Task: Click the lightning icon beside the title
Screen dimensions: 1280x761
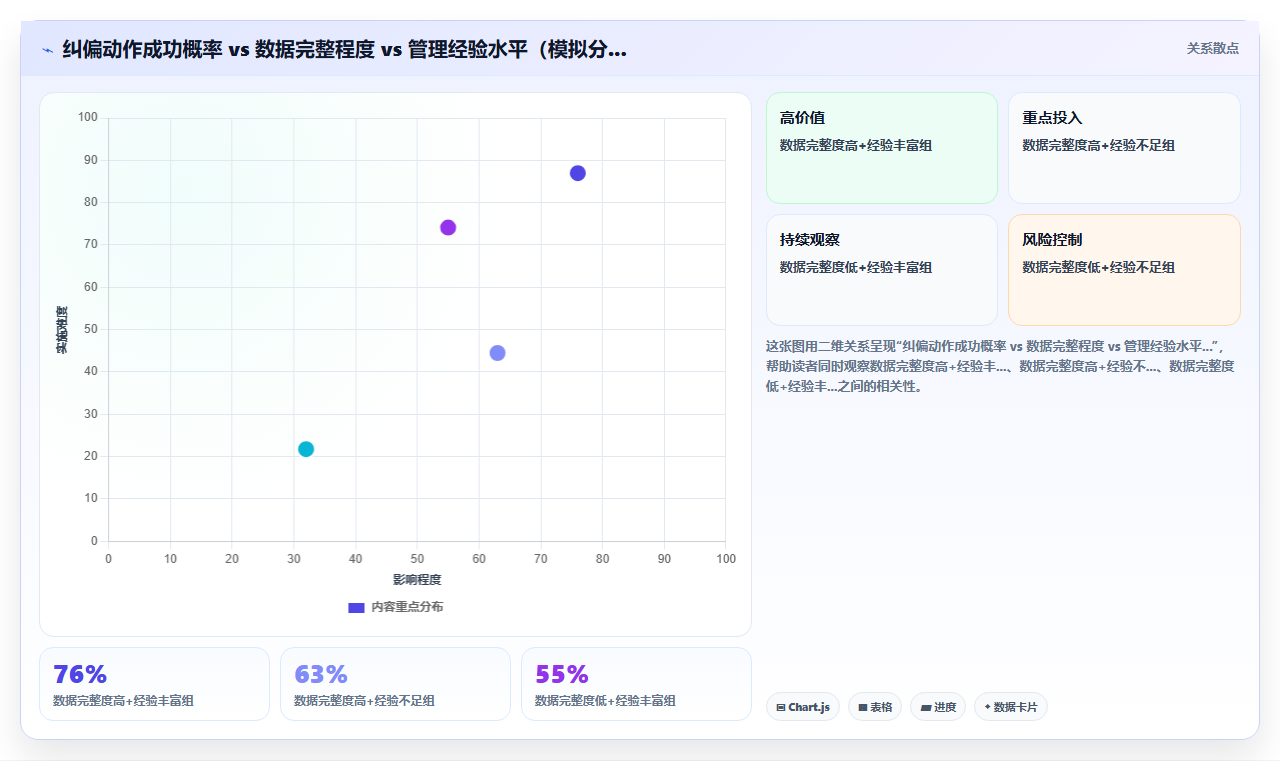Action: (47, 50)
